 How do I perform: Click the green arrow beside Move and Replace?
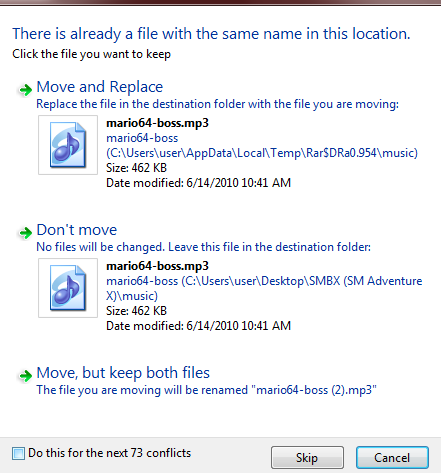(25, 89)
